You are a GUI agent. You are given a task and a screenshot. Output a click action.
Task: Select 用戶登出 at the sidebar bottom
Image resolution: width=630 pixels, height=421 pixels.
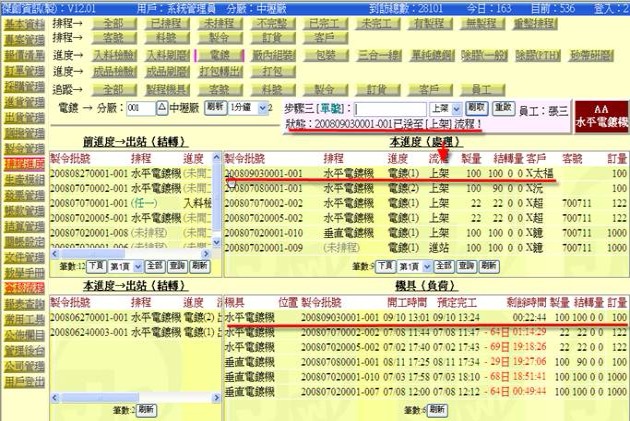[23, 381]
